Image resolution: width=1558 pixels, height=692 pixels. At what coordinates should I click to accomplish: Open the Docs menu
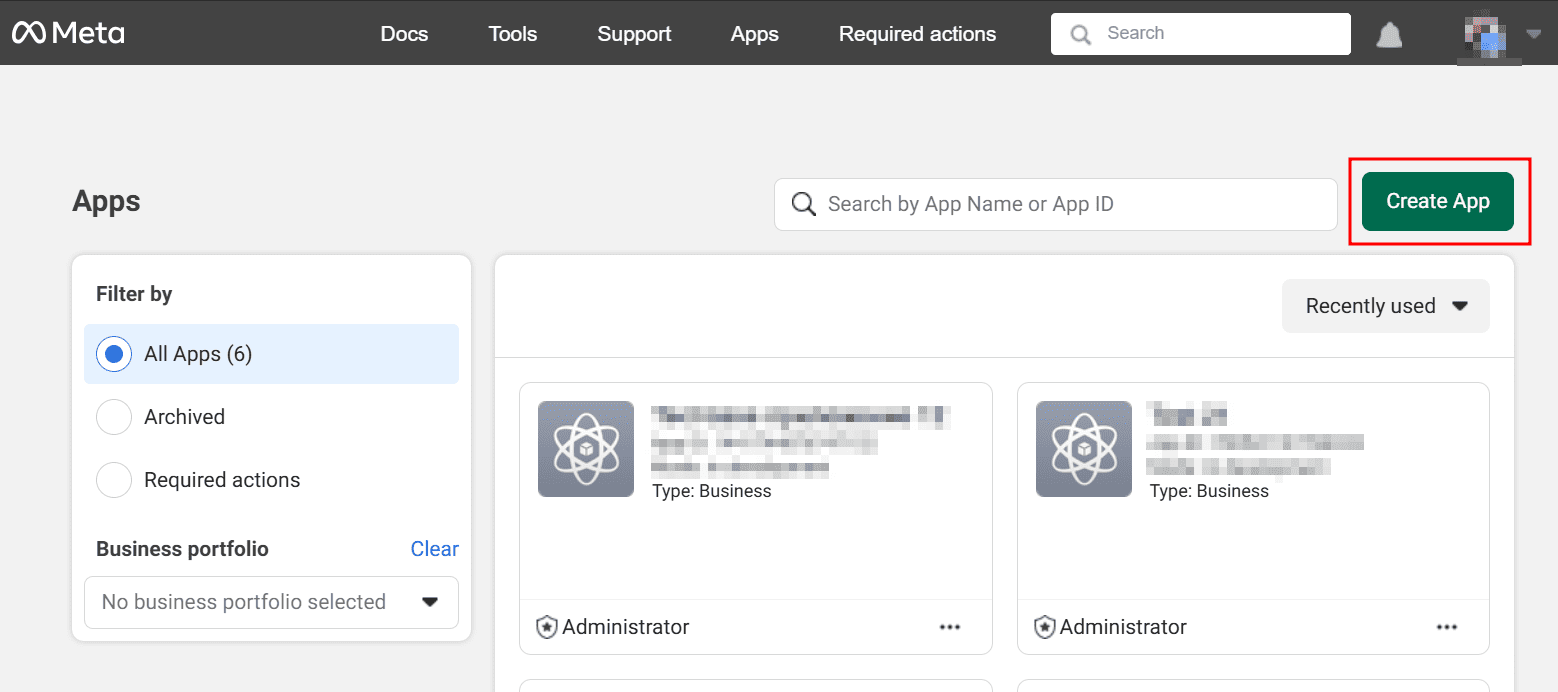click(404, 34)
